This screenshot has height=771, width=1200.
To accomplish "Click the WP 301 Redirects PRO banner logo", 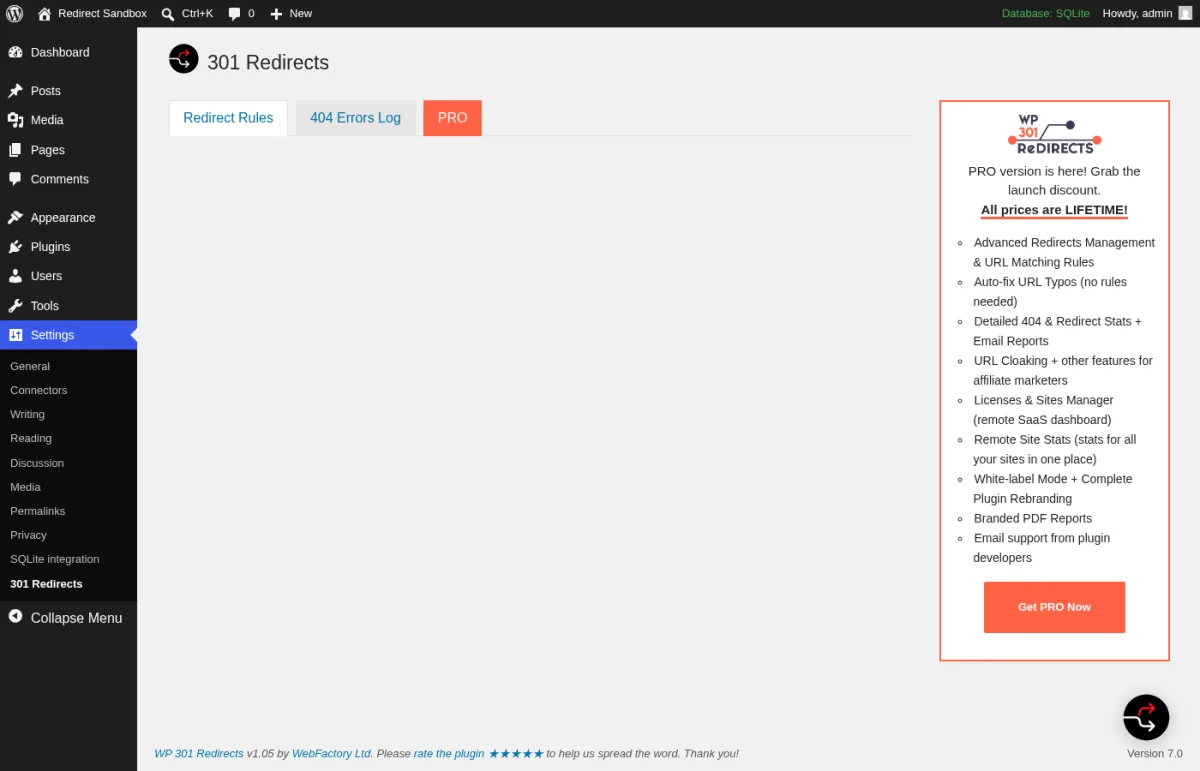I will tap(1054, 134).
